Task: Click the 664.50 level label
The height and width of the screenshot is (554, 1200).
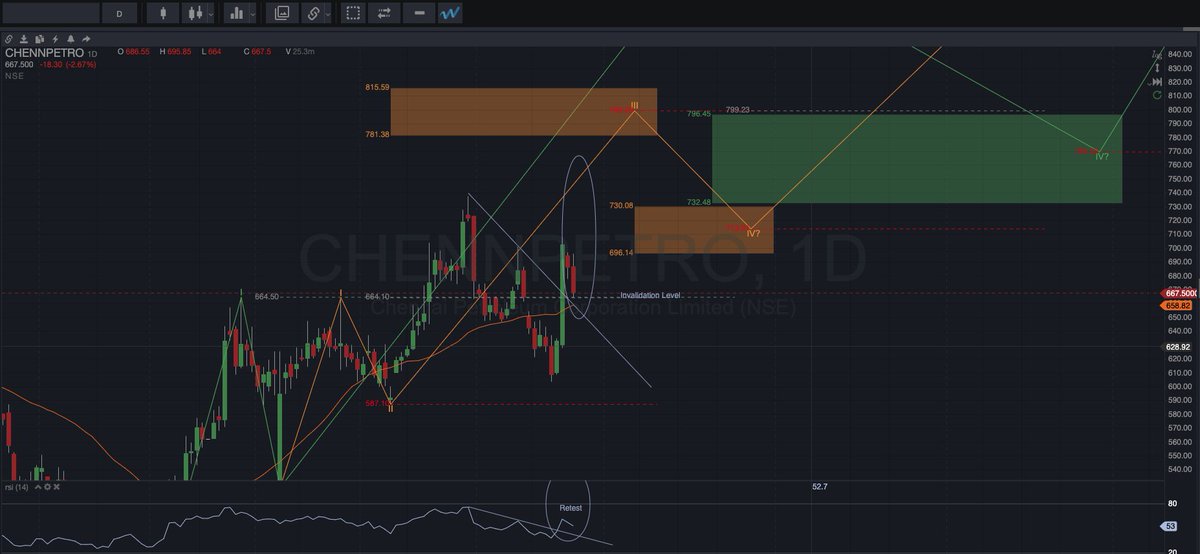Action: pos(266,296)
